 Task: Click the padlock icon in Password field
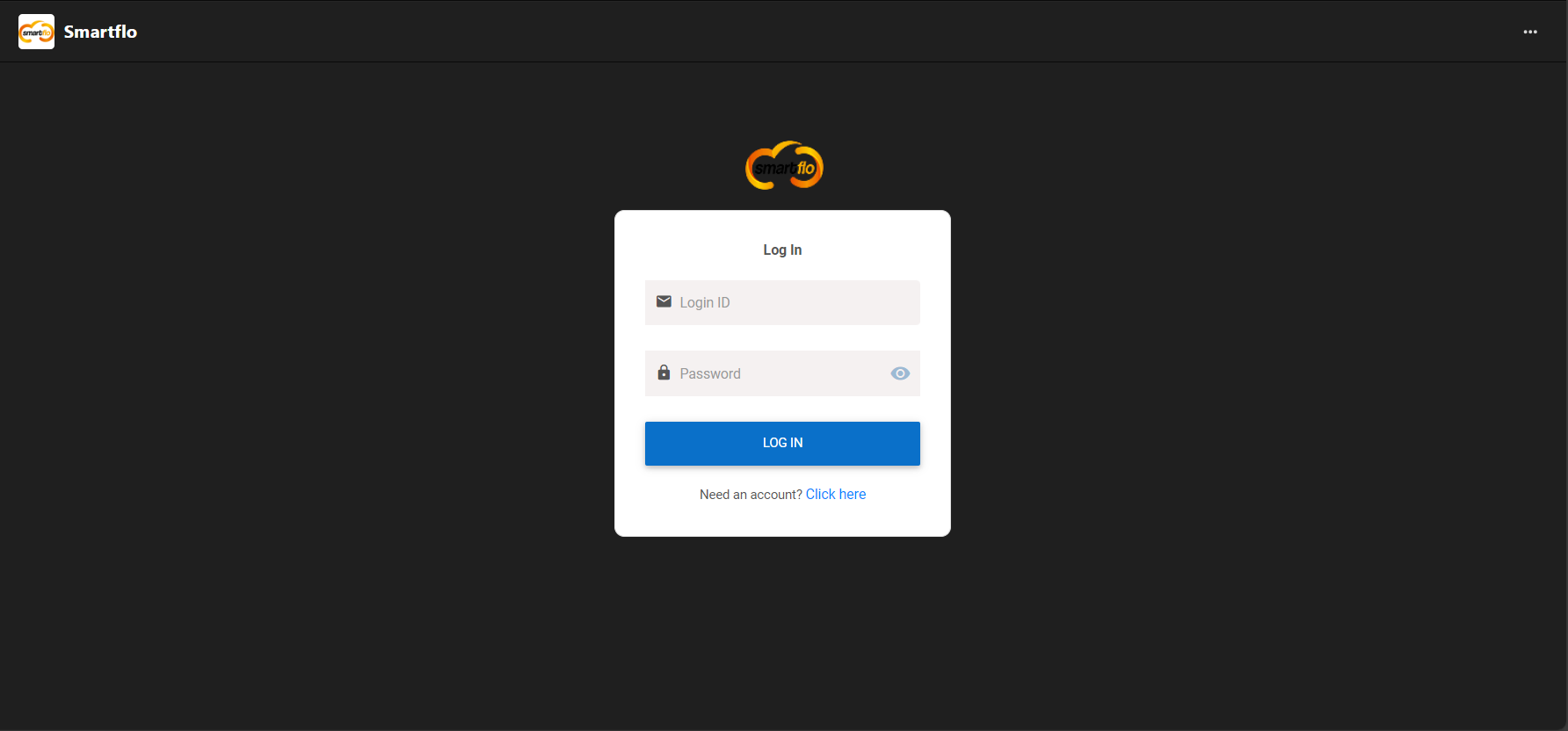pos(664,373)
